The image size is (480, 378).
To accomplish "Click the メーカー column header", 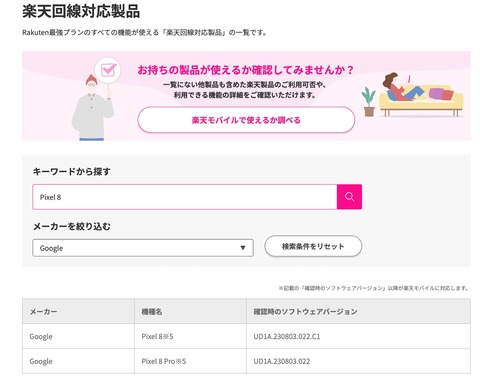I will pyautogui.click(x=78, y=311).
